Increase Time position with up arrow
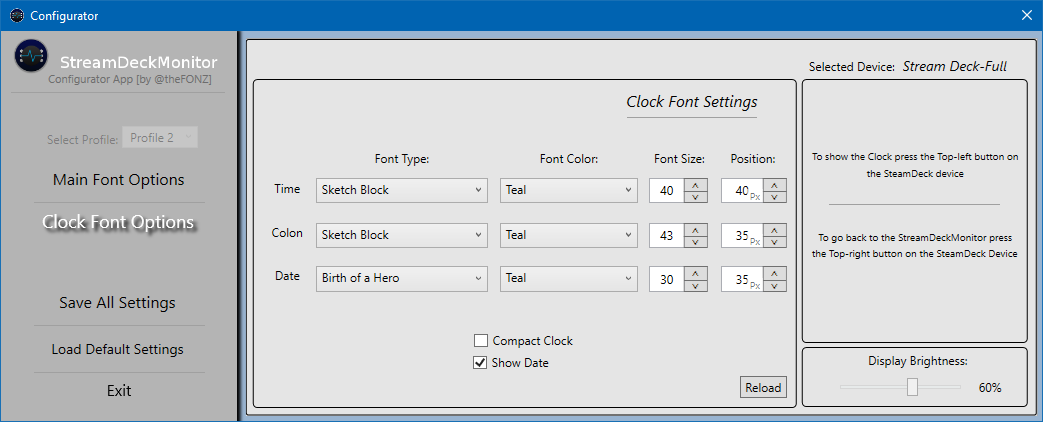This screenshot has height=422, width=1043. (775, 184)
